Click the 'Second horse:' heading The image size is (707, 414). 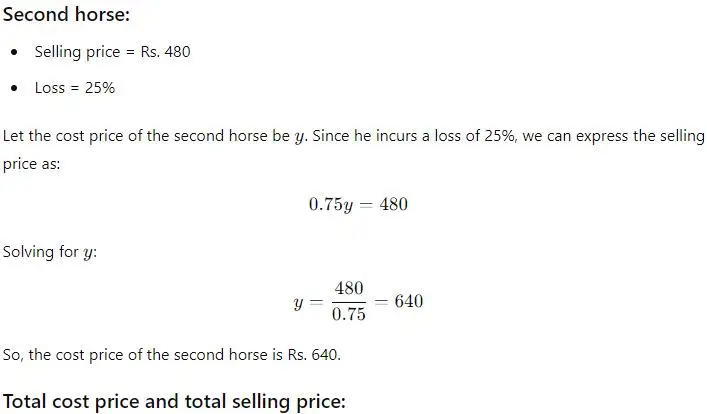pos(66,14)
